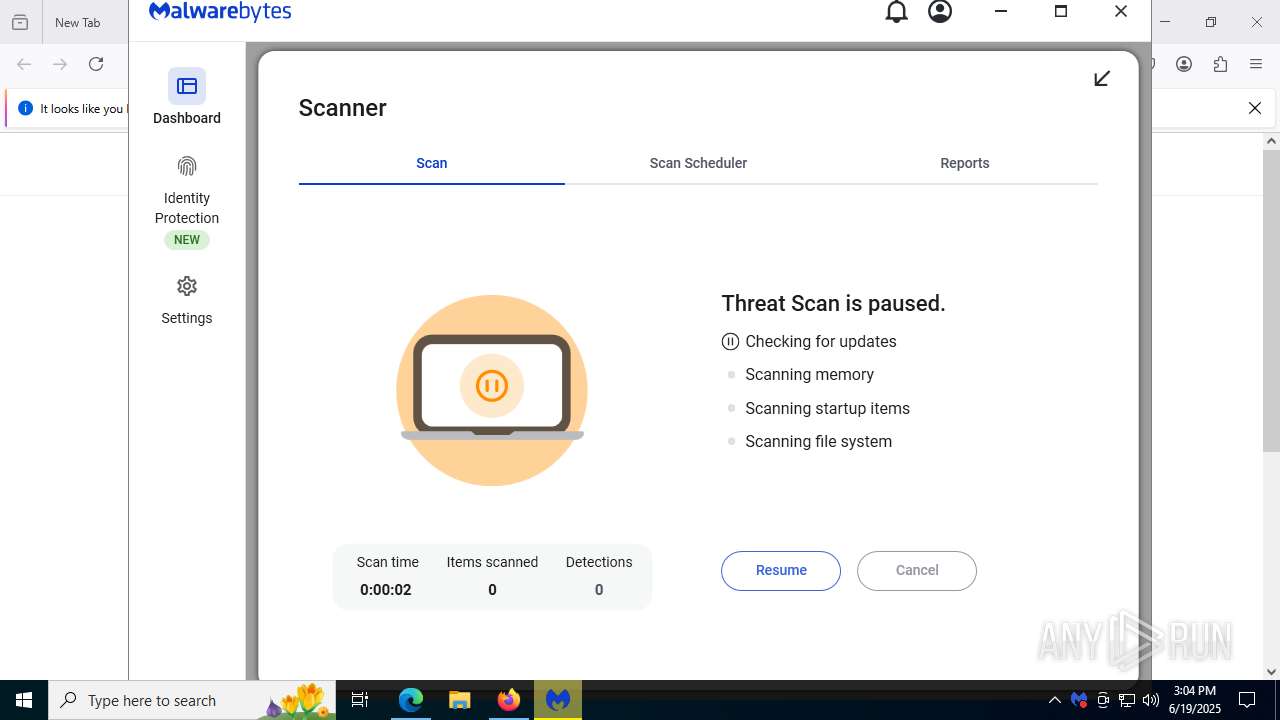Click the pause icon beside Checking for updates
Screen dimensions: 1280x720
(730, 342)
